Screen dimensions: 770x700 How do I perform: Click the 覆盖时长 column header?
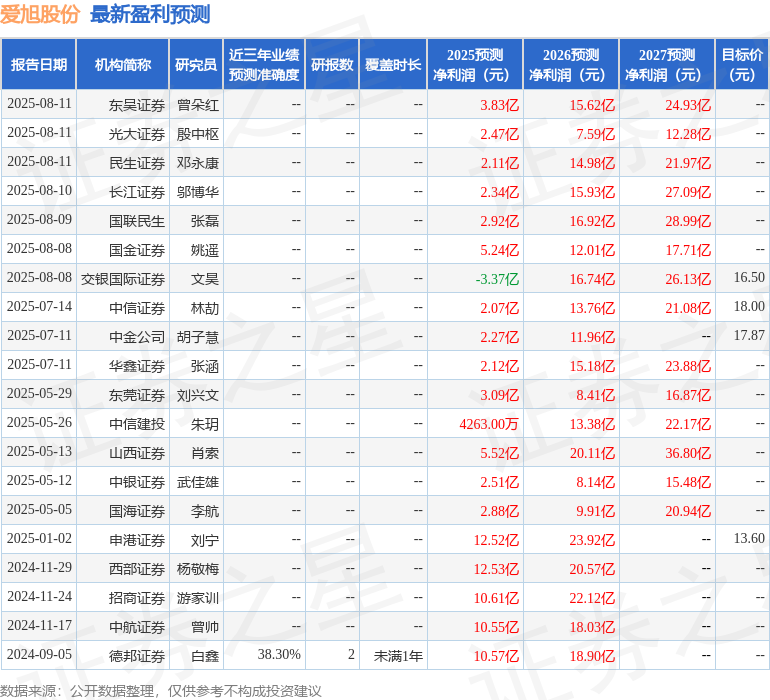(x=393, y=64)
